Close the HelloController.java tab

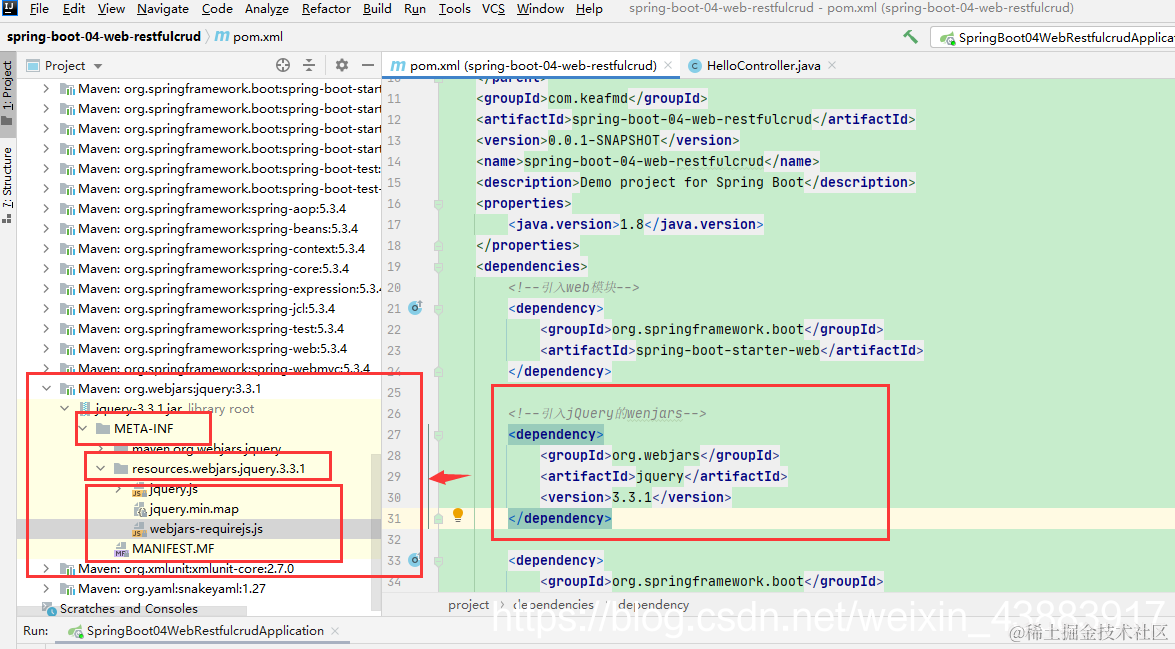click(832, 65)
